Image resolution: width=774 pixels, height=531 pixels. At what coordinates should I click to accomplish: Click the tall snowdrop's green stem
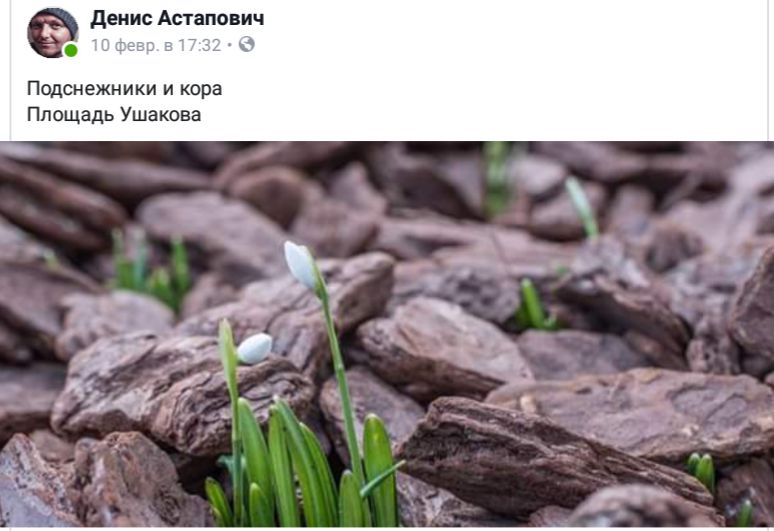[x=341, y=375]
